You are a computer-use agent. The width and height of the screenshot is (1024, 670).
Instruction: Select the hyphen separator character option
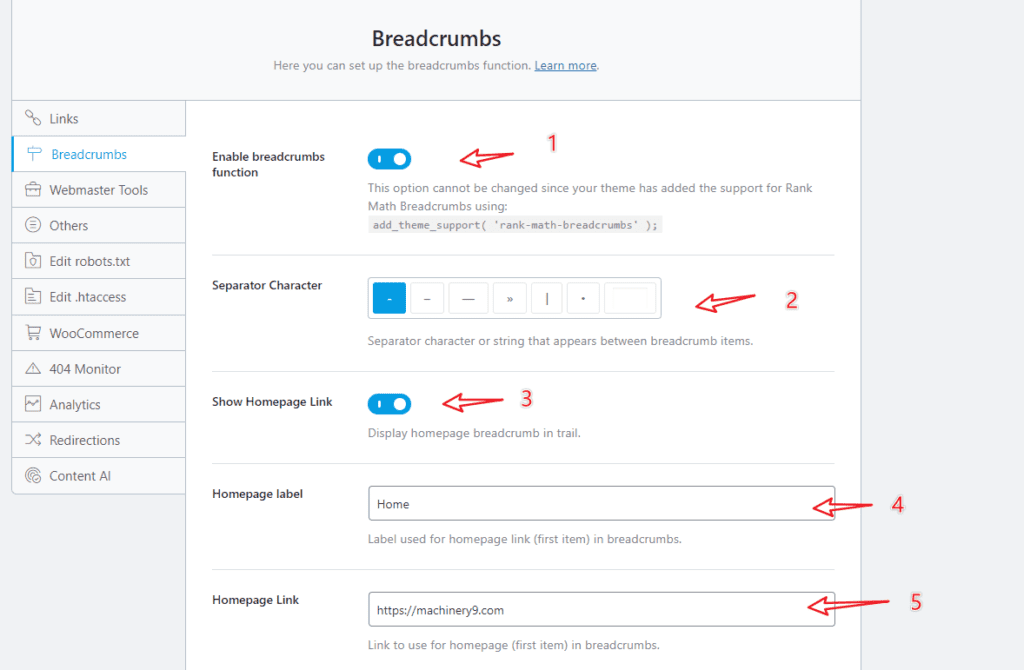pyautogui.click(x=389, y=298)
